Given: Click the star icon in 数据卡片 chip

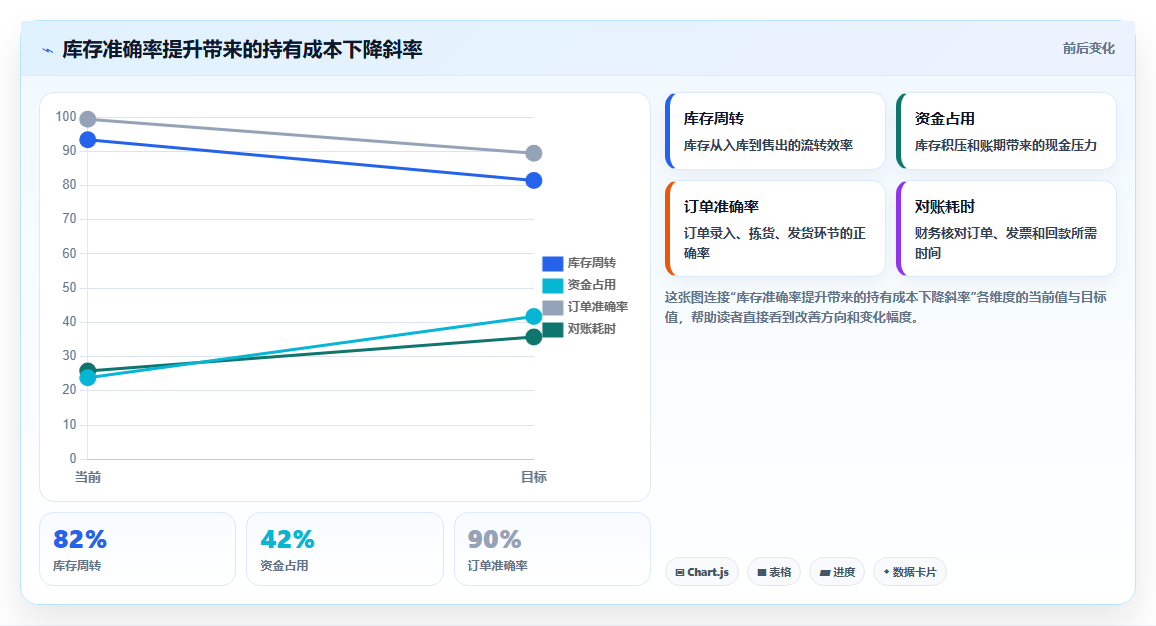Looking at the screenshot, I should [886, 572].
